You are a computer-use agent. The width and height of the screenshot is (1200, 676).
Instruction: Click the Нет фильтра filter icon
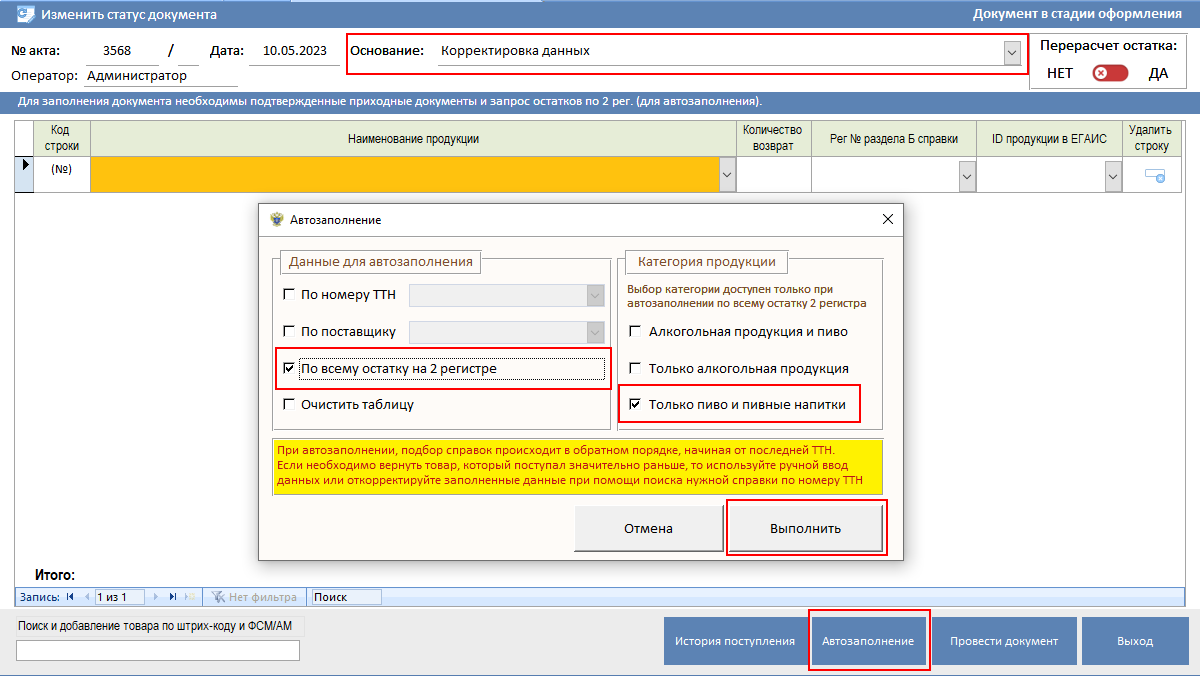coord(218,597)
